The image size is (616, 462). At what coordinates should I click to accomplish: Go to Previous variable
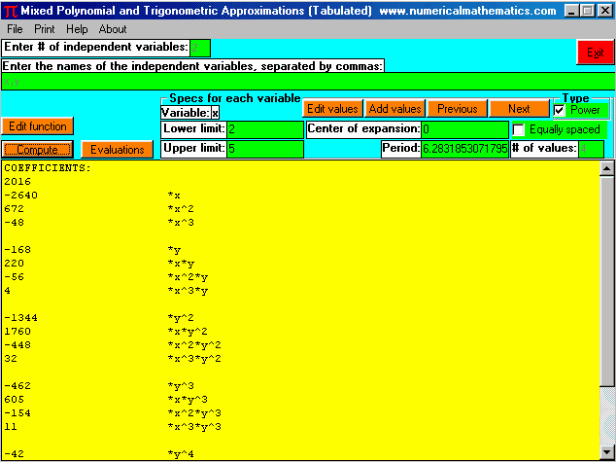point(457,109)
